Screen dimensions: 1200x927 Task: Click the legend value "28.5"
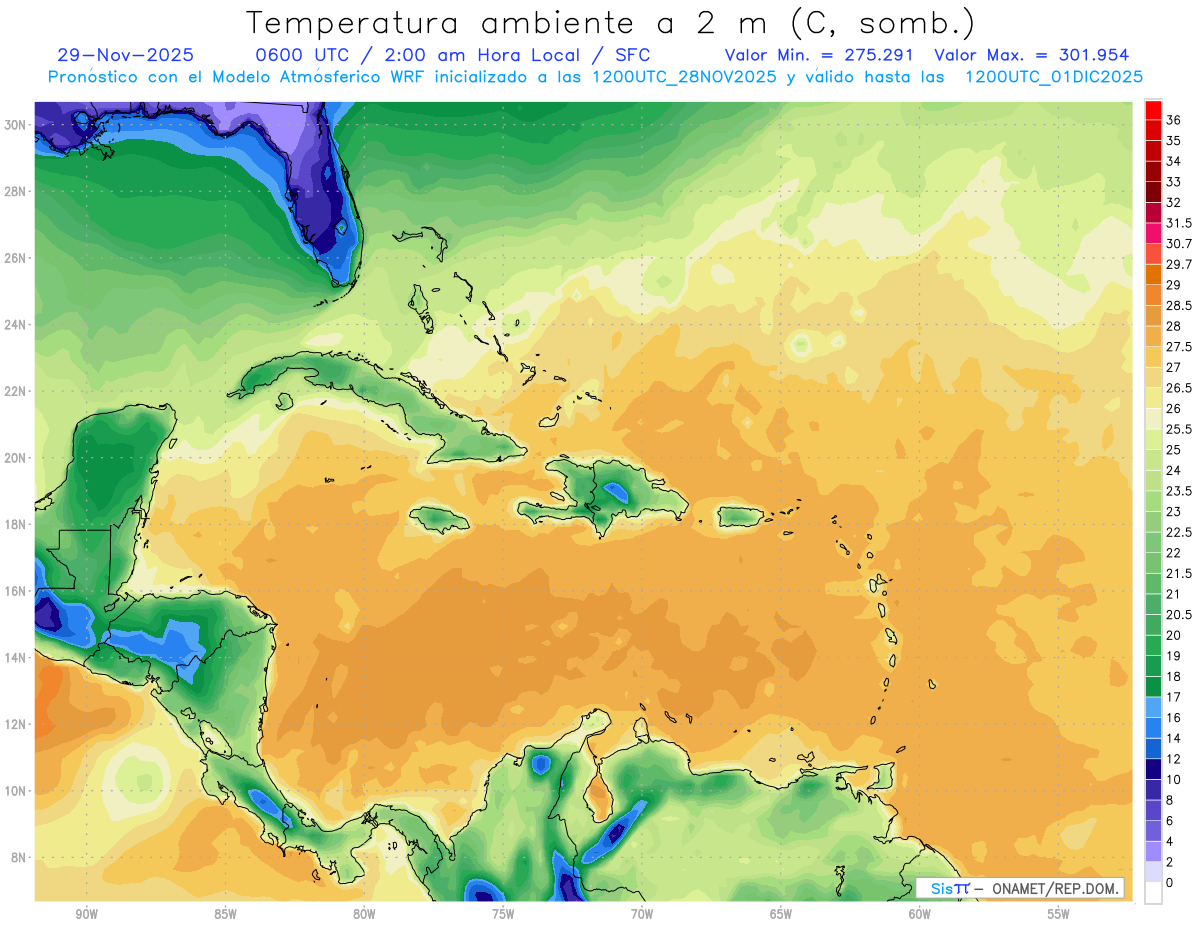click(1179, 305)
